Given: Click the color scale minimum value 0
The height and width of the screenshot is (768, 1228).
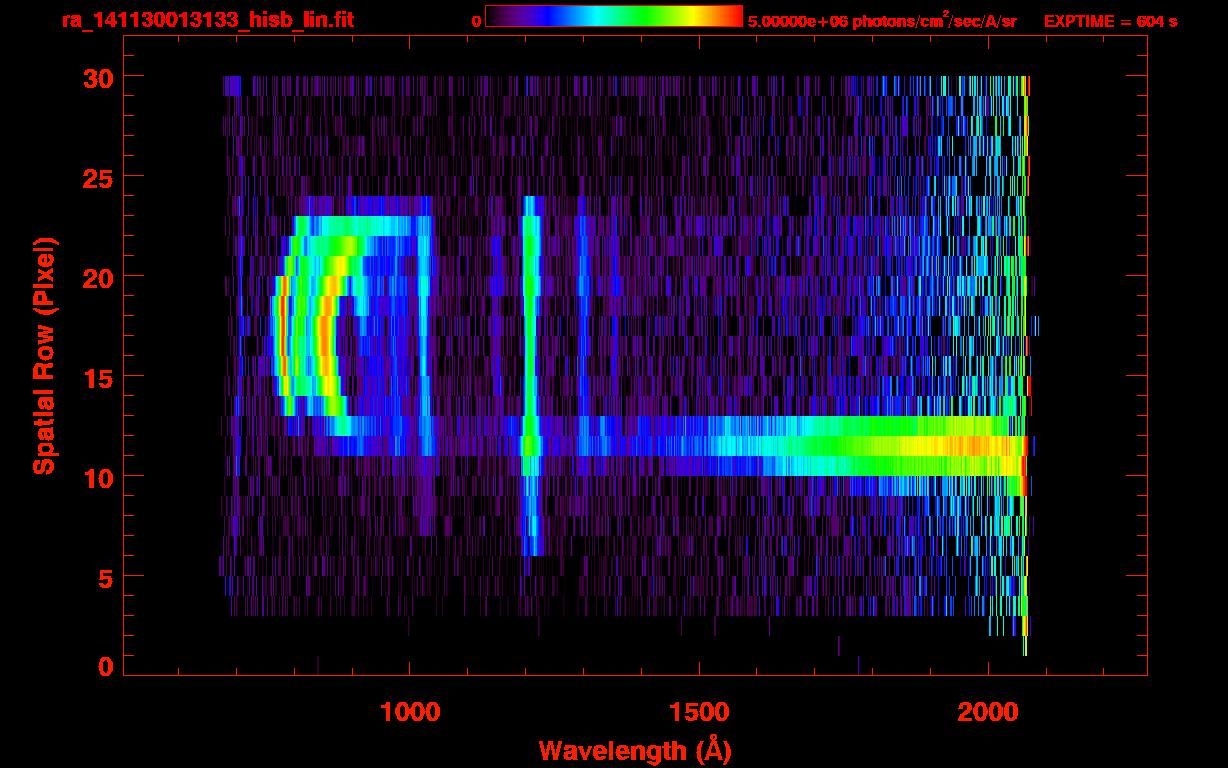Looking at the screenshot, I should tap(476, 21).
